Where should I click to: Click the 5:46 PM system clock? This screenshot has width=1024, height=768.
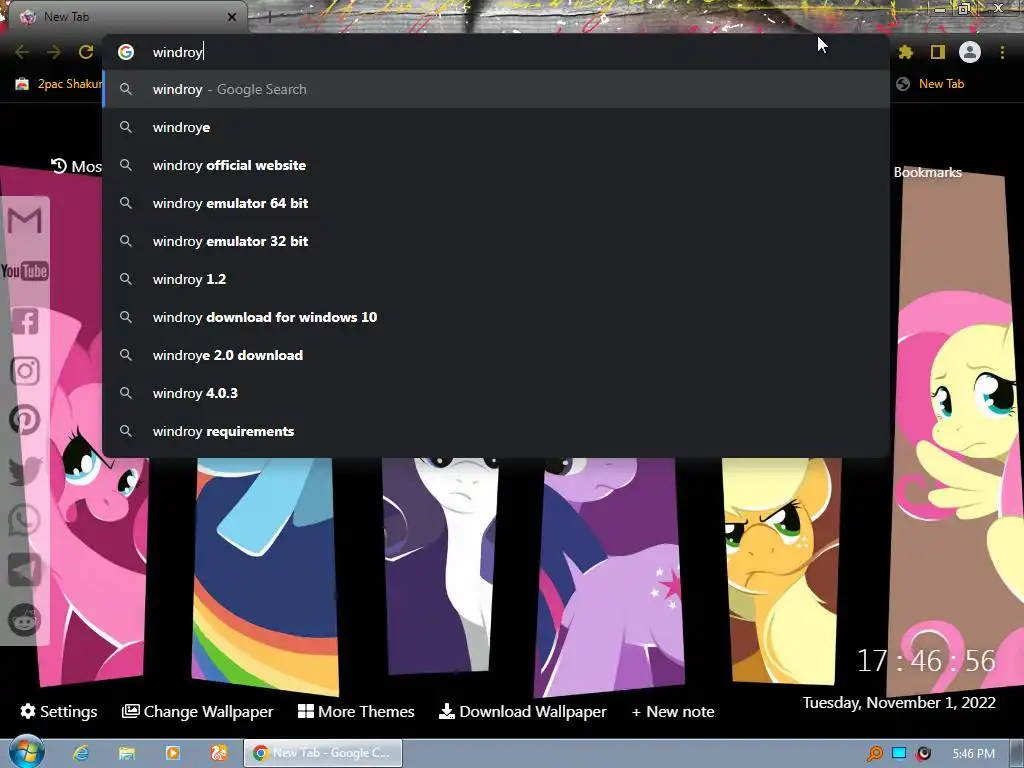(974, 754)
